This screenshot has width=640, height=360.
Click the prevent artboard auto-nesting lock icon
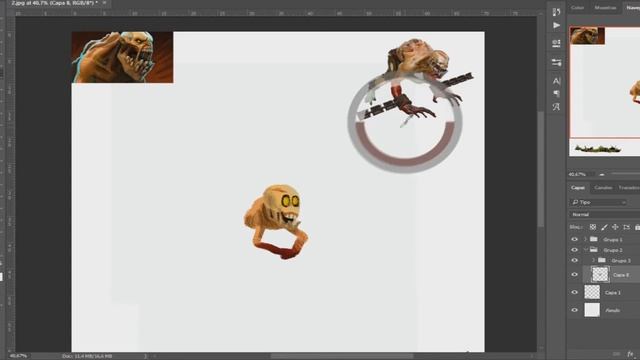[627, 227]
